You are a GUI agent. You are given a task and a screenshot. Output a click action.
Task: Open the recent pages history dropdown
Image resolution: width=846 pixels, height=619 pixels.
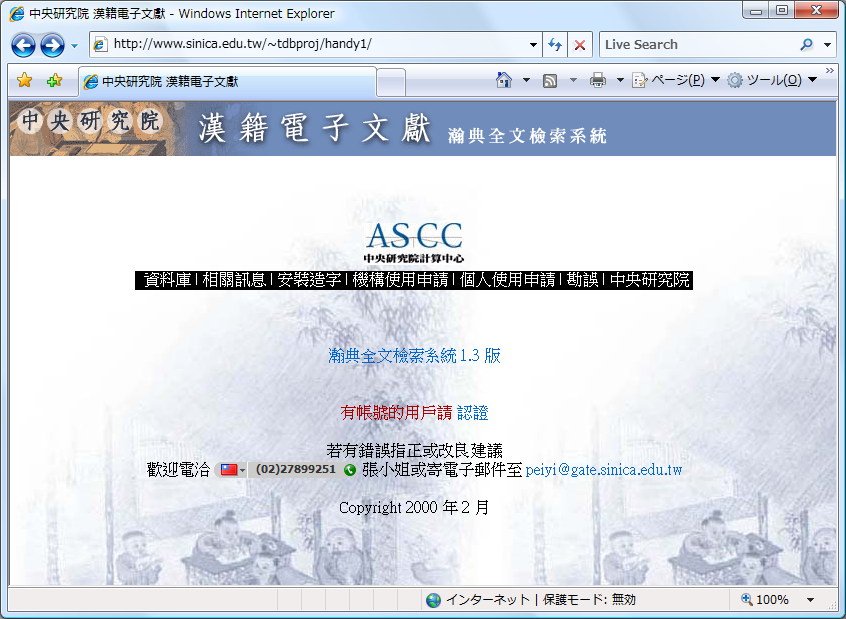pos(74,46)
